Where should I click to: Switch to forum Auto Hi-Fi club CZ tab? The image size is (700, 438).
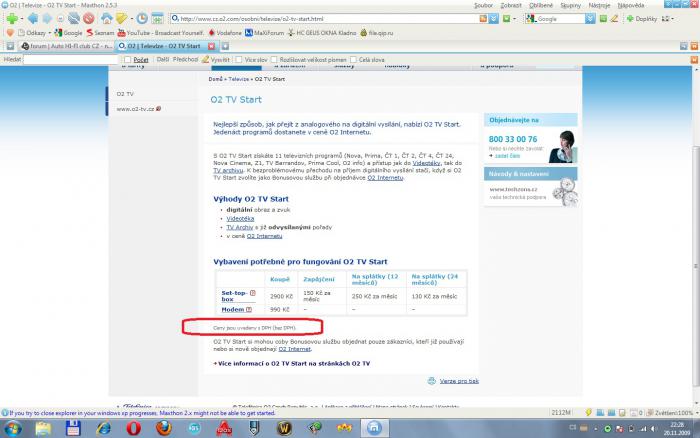pyautogui.click(x=67, y=46)
